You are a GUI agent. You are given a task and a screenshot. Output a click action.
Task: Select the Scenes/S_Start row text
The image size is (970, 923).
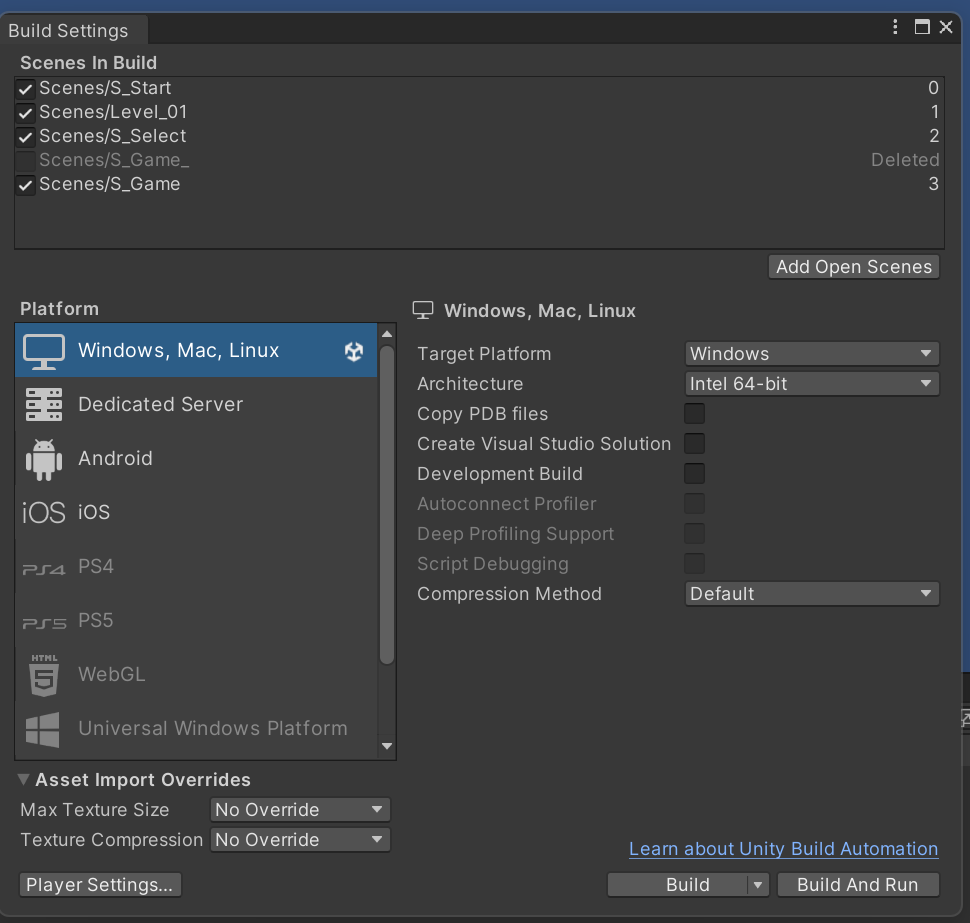(x=105, y=88)
